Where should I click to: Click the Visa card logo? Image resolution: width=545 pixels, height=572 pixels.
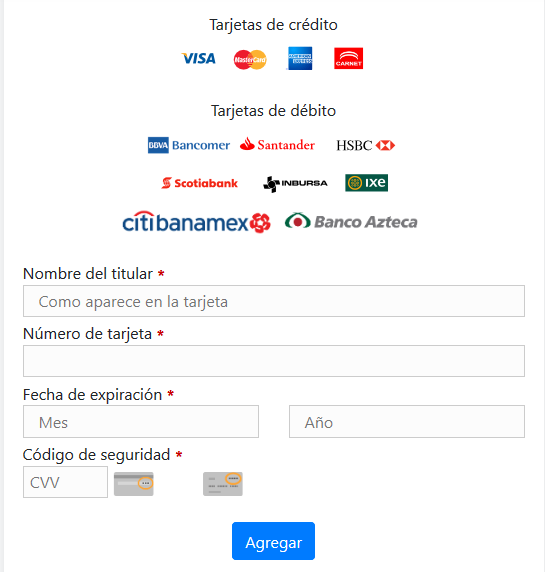coord(199,58)
